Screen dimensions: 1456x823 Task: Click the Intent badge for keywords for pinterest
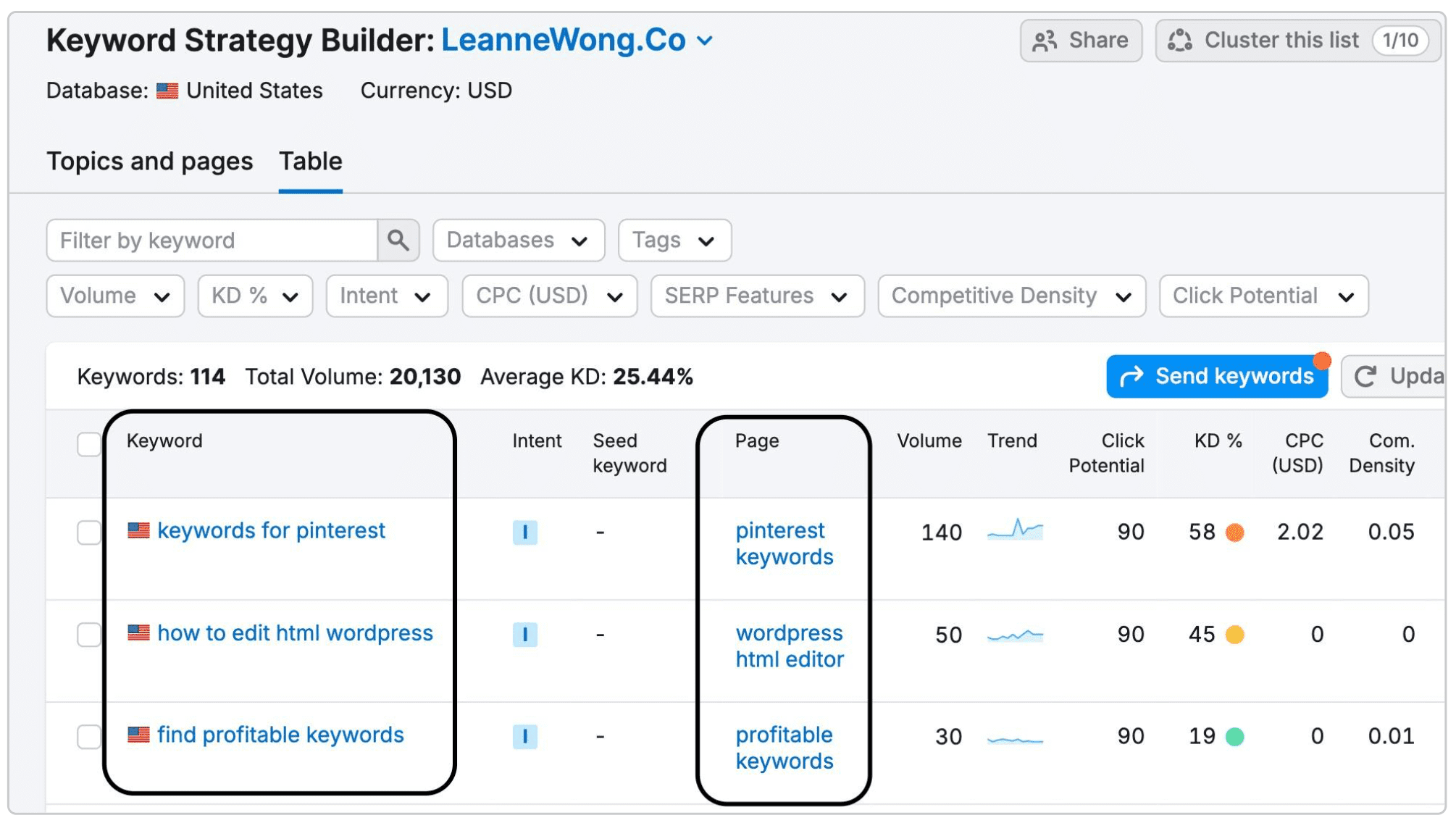(524, 531)
